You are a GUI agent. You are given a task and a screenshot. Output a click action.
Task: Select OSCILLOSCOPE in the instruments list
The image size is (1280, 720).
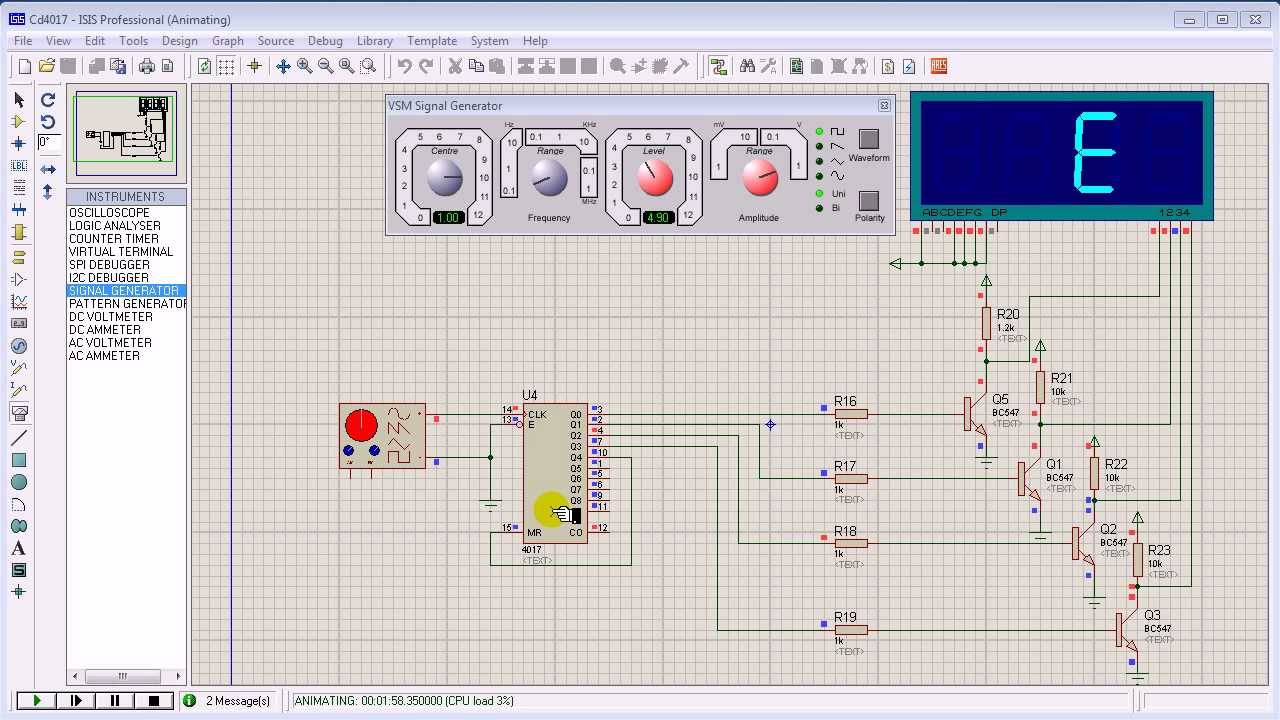[126, 213]
